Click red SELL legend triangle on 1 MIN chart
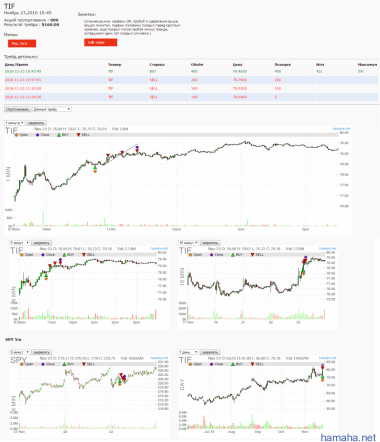Screen dimensions: 380x442 [79, 135]
